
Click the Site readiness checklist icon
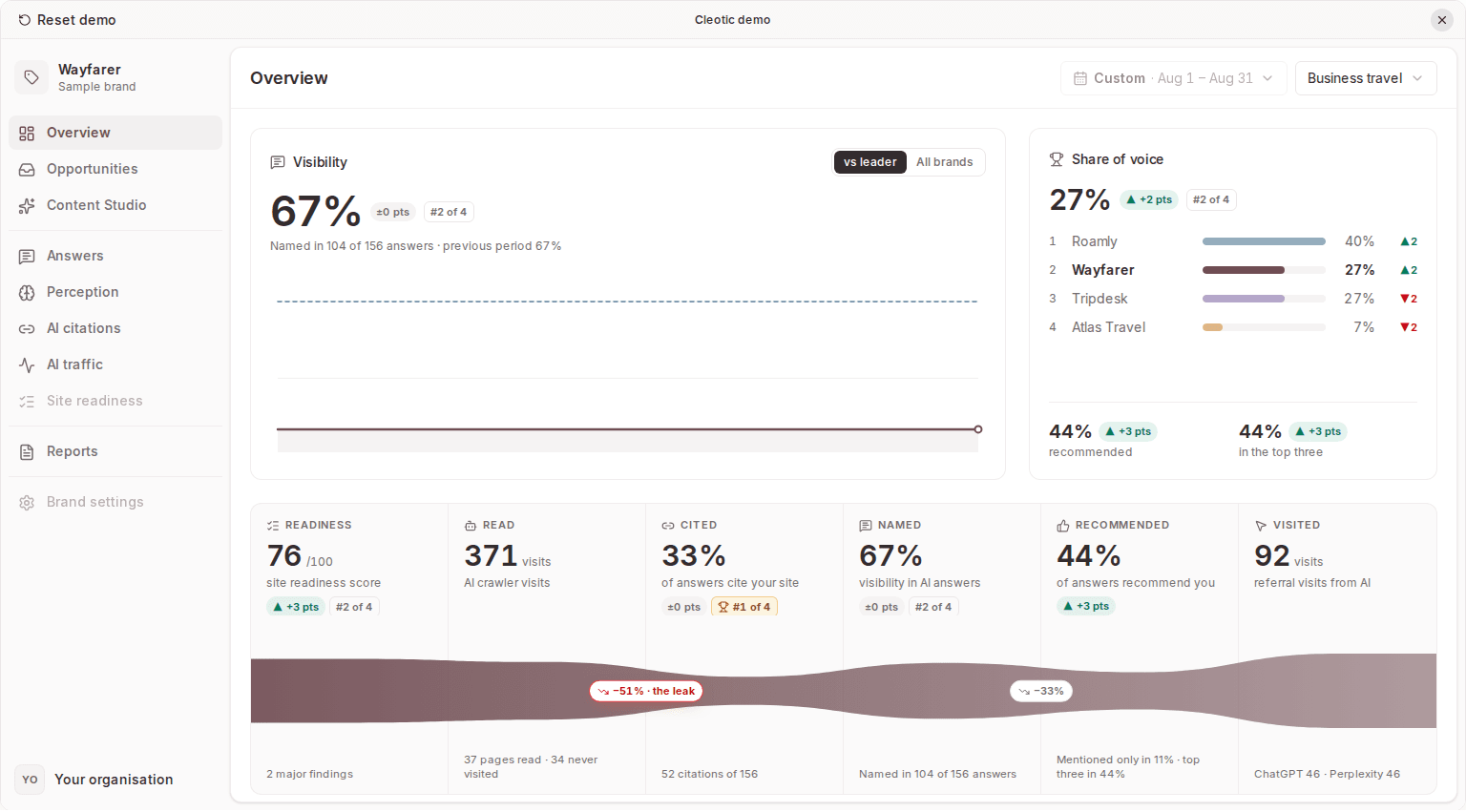pyautogui.click(x=27, y=402)
